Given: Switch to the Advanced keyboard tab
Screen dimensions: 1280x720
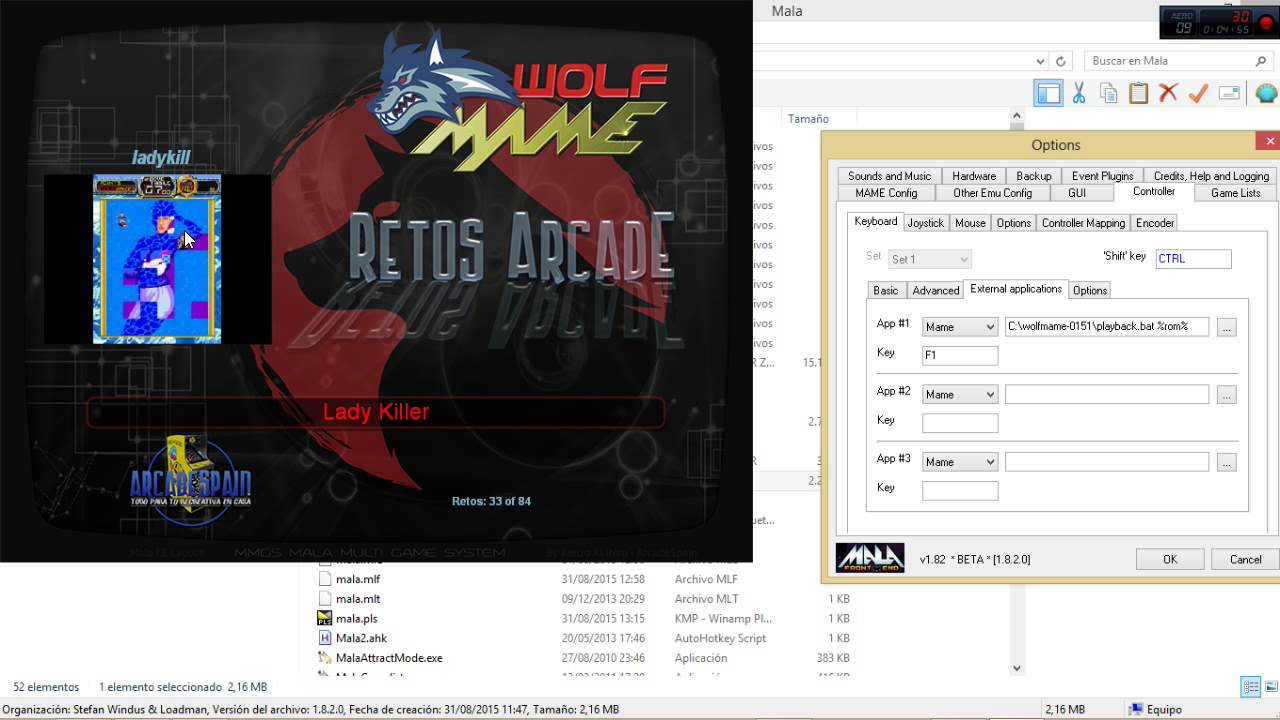Looking at the screenshot, I should (936, 290).
